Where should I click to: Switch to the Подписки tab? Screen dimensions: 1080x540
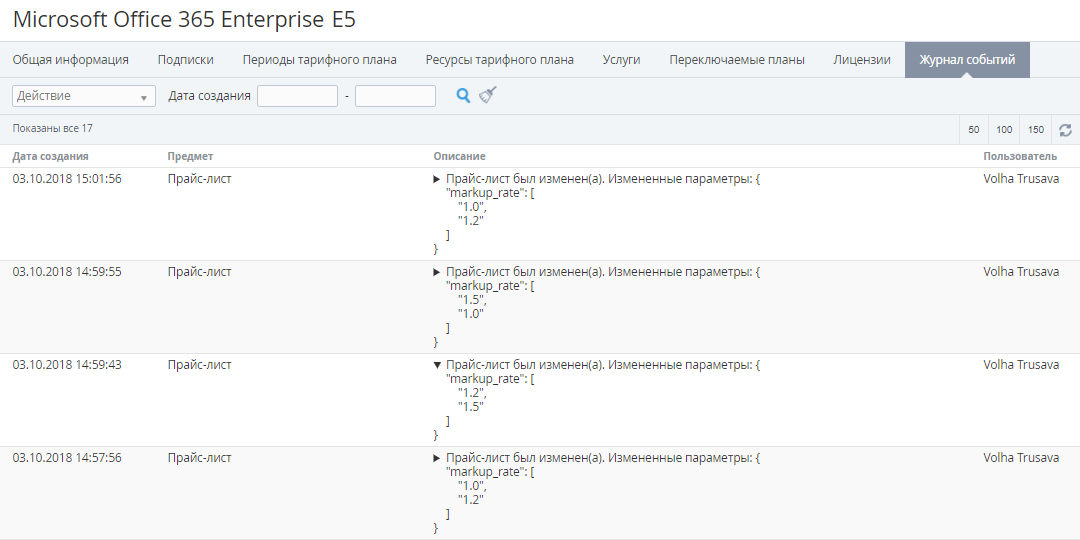(x=185, y=60)
